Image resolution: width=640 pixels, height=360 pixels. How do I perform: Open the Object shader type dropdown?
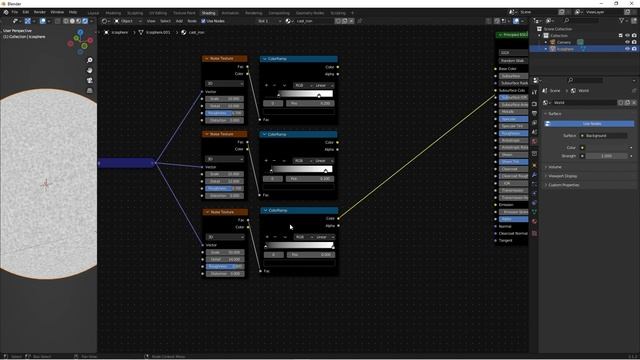pos(128,21)
